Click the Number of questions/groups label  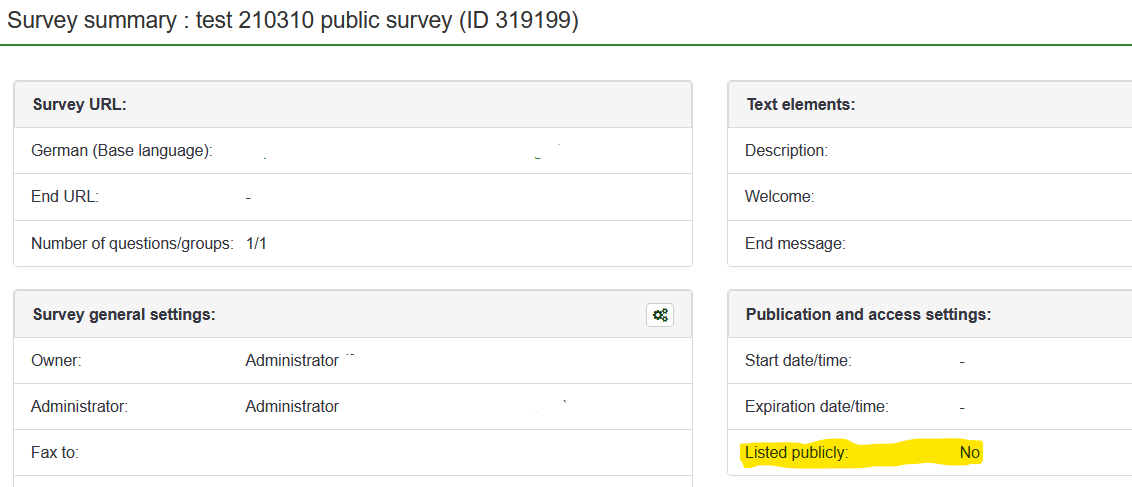click(132, 243)
